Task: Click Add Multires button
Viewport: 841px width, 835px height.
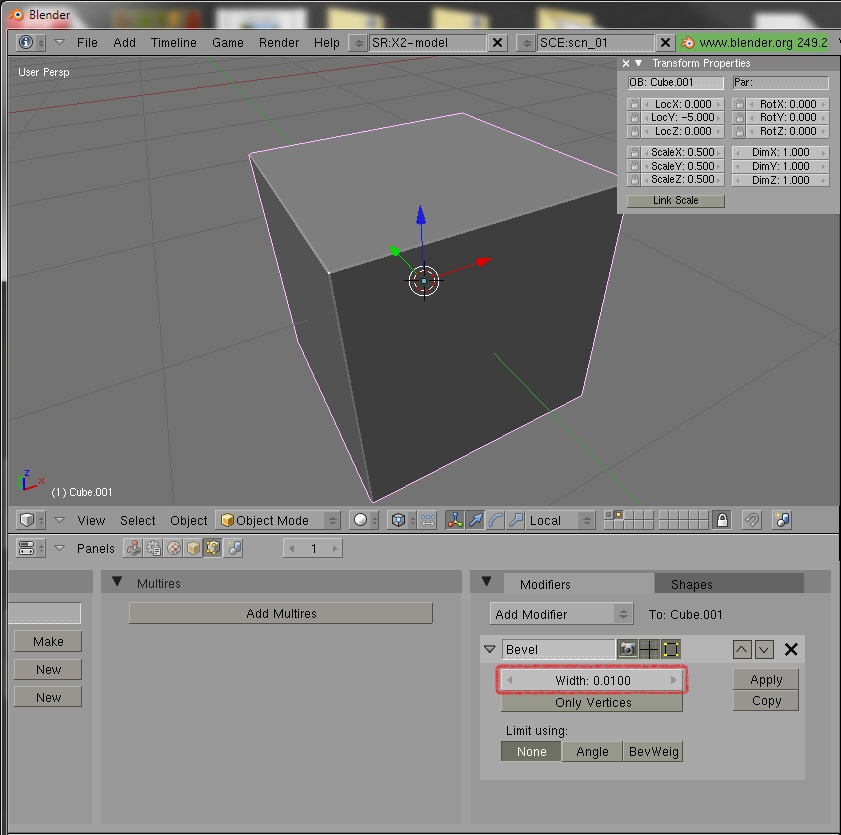Action: click(281, 613)
